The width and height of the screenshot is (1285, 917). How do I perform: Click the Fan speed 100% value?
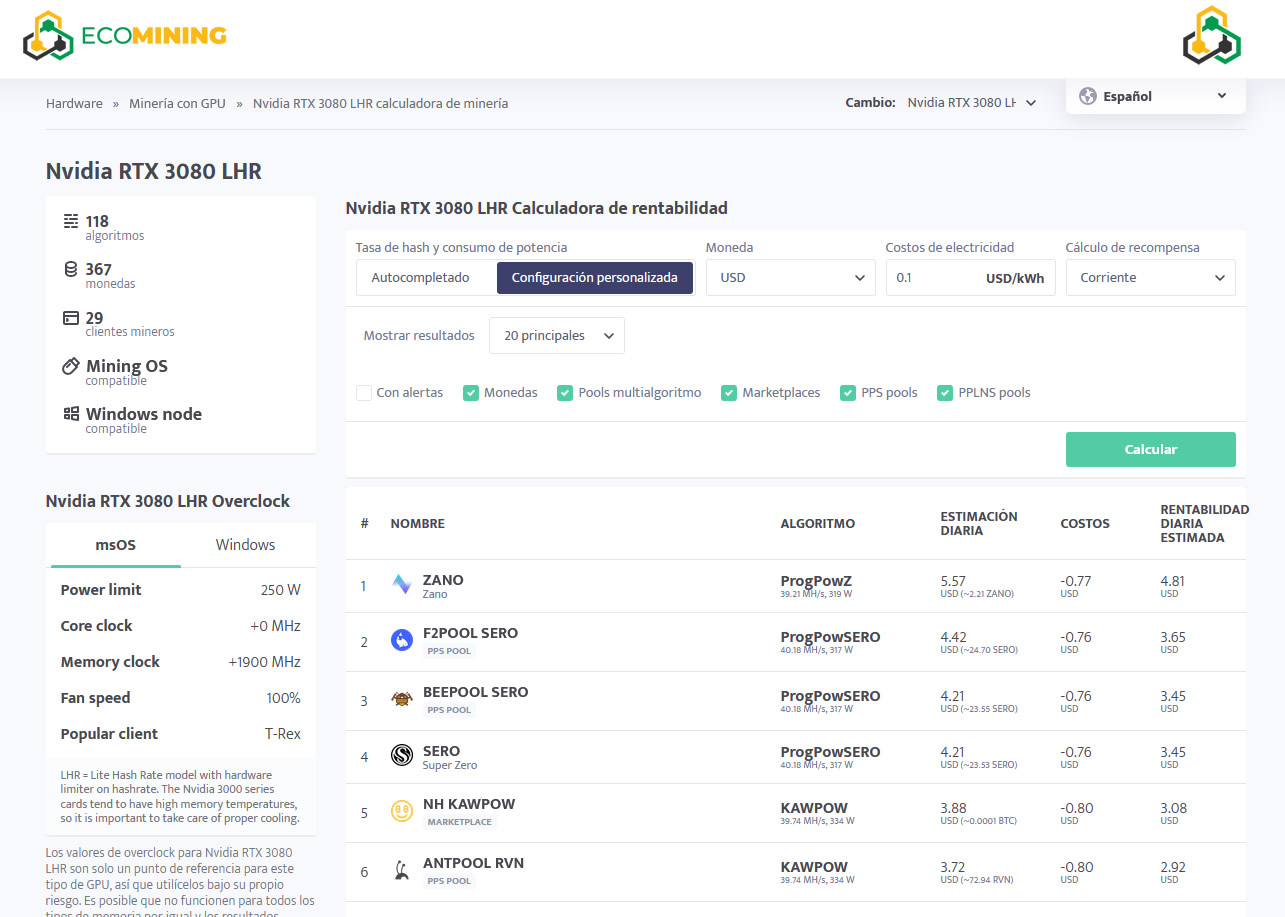(283, 698)
